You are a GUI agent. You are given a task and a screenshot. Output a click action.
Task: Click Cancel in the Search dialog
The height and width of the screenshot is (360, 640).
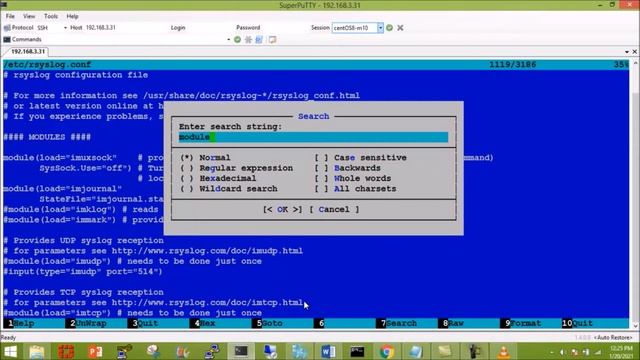click(x=334, y=209)
